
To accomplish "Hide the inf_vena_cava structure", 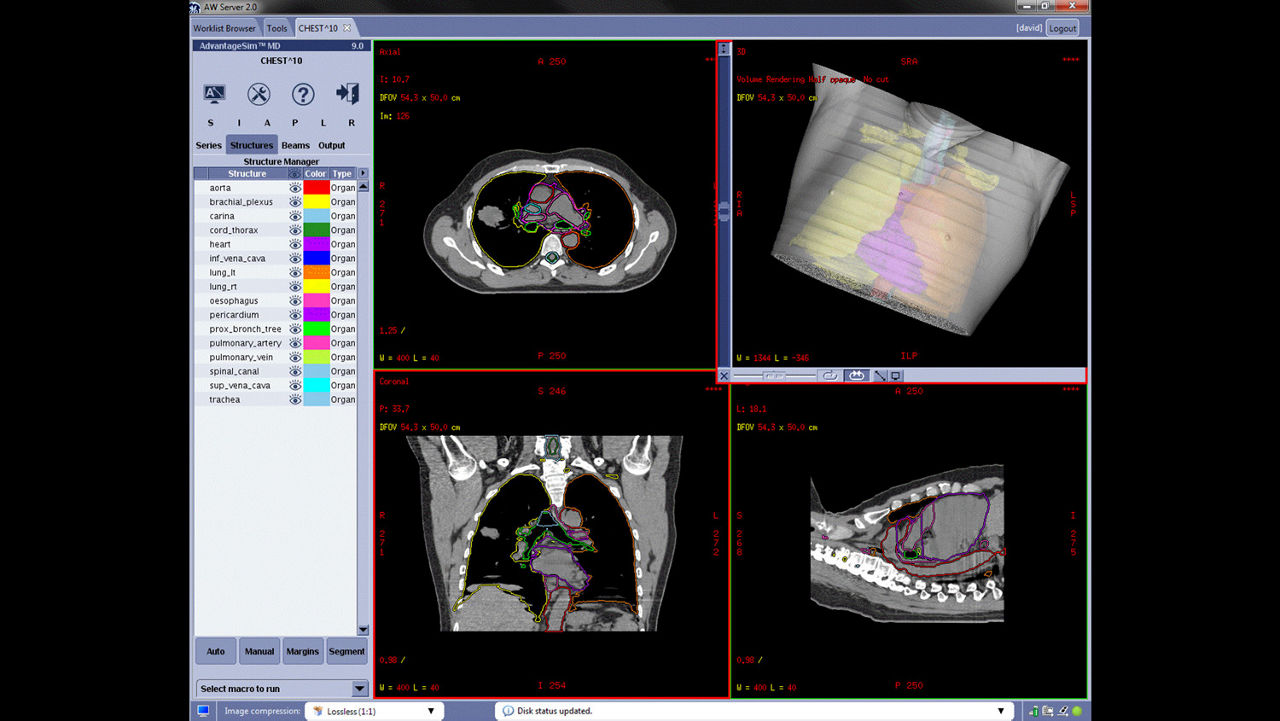I will [295, 258].
